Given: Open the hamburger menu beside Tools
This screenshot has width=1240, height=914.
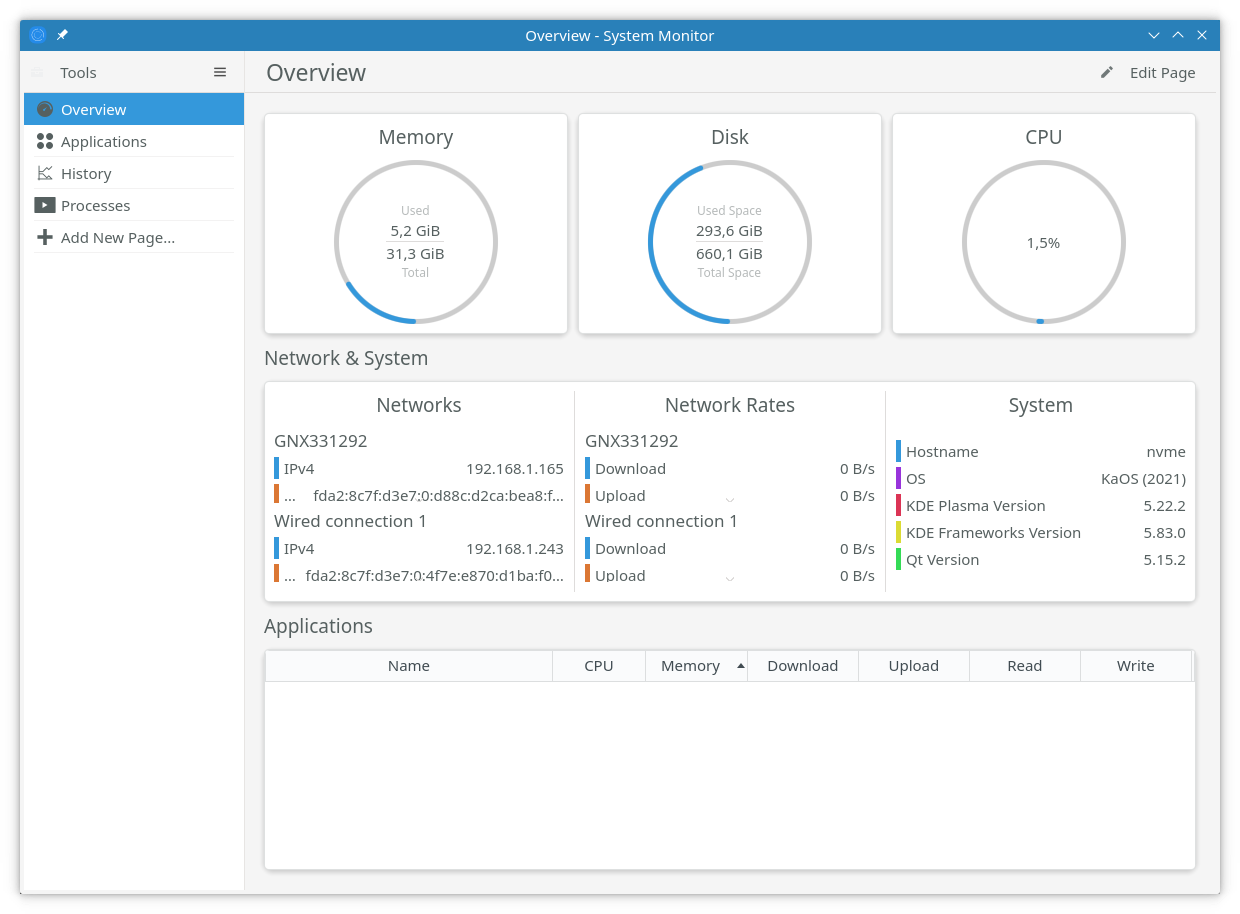Looking at the screenshot, I should pos(220,72).
